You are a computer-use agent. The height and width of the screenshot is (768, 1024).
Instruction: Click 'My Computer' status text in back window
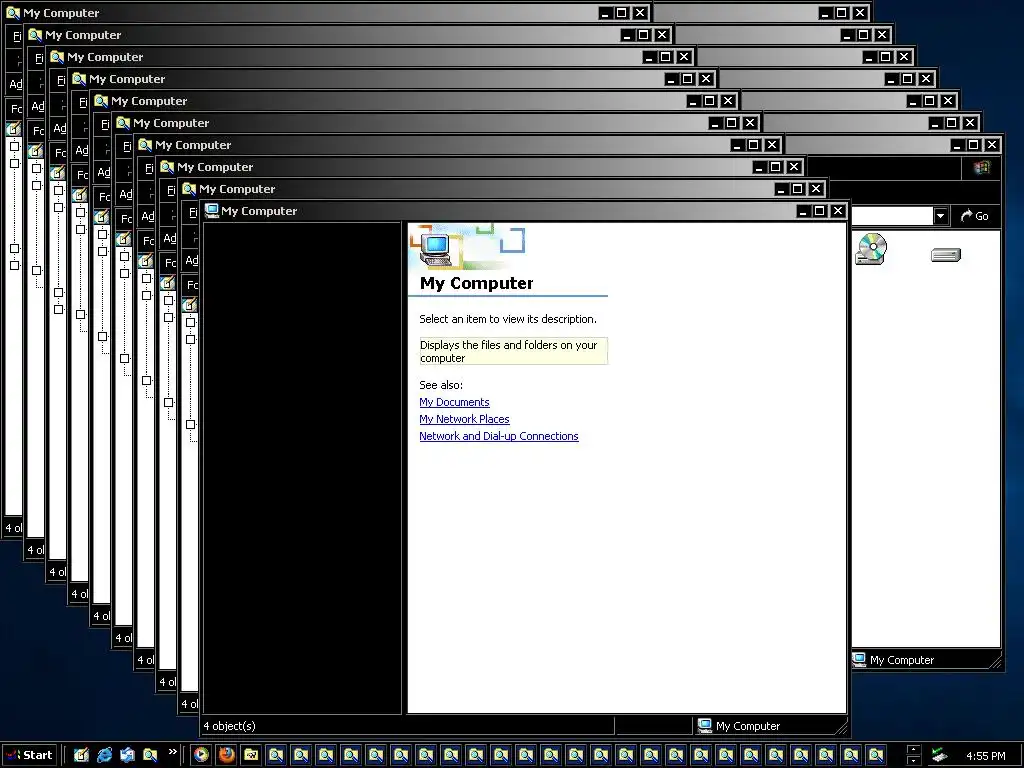coord(902,660)
